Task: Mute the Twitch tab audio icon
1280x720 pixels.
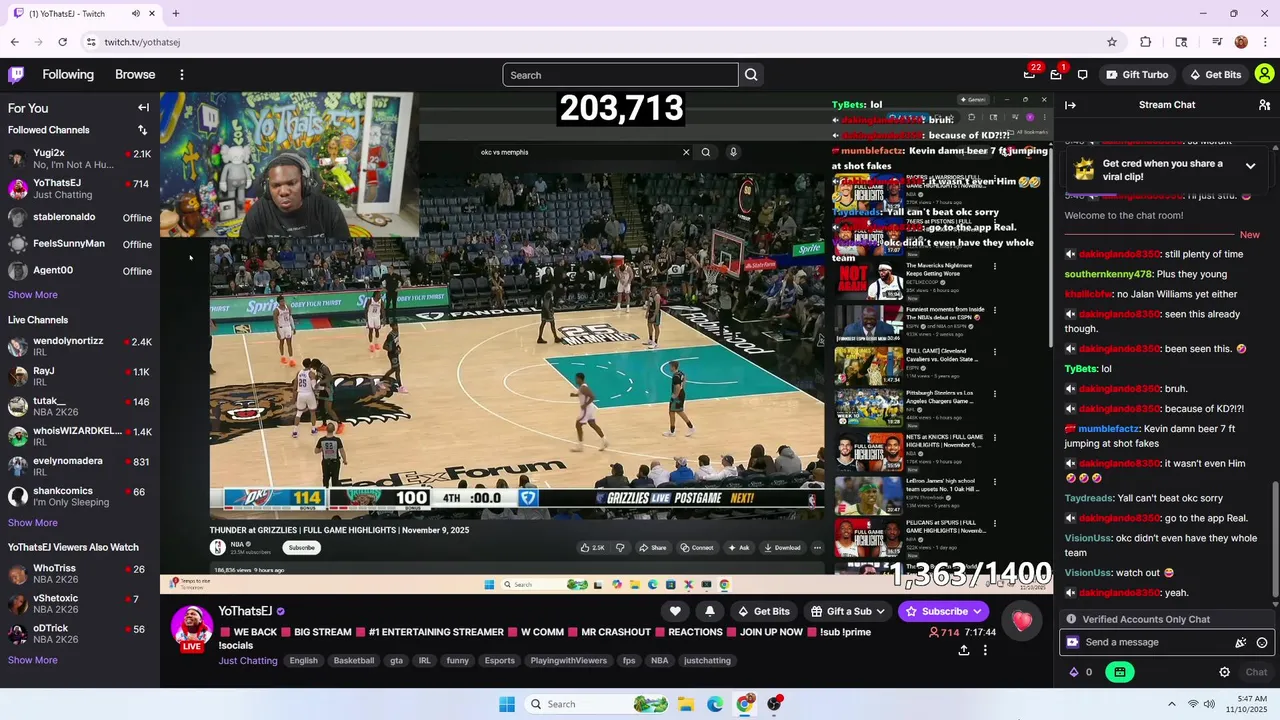Action: pos(136,14)
